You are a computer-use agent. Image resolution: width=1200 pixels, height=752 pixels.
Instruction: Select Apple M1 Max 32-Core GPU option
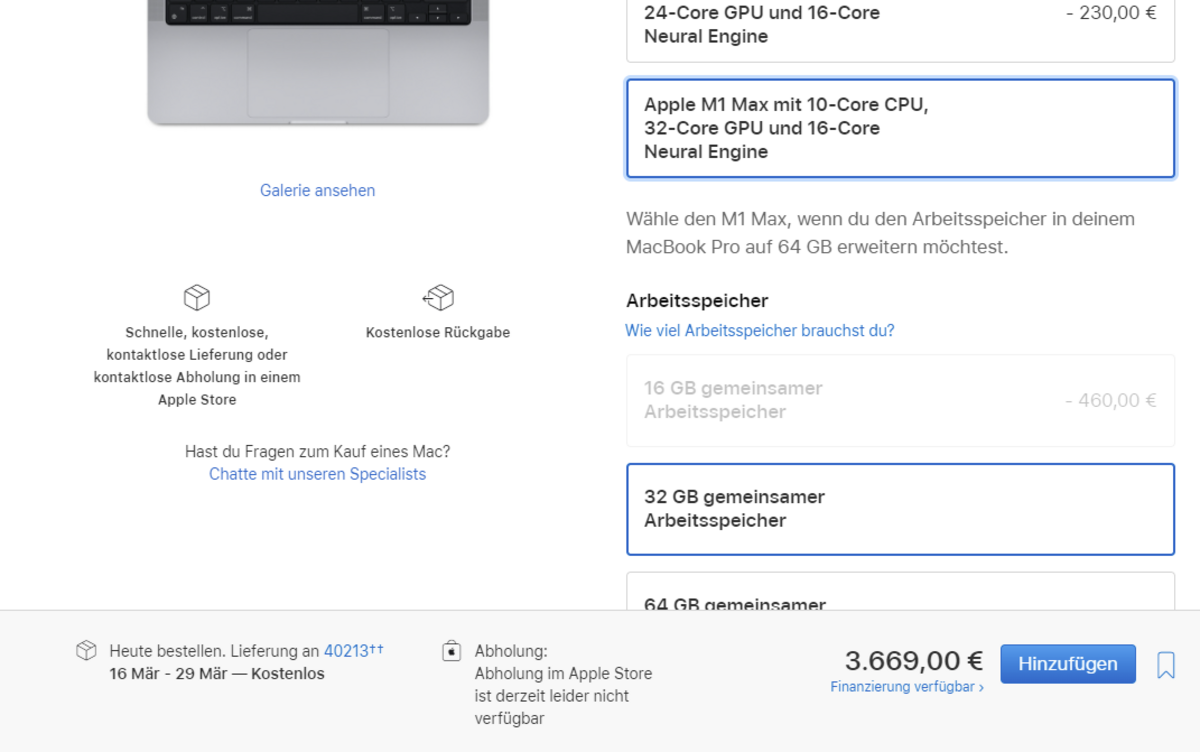click(901, 128)
